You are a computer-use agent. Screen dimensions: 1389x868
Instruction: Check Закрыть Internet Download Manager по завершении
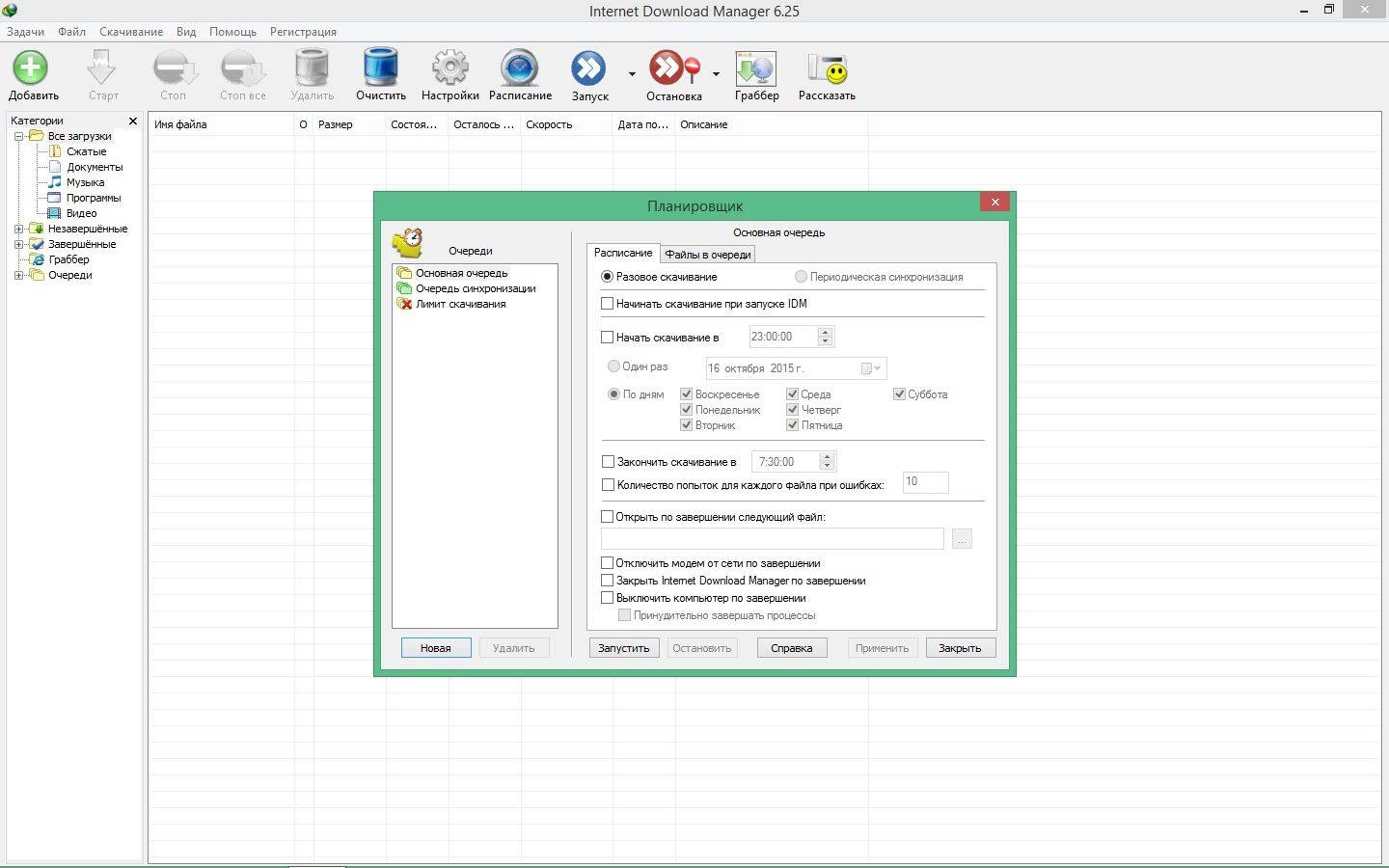click(607, 581)
